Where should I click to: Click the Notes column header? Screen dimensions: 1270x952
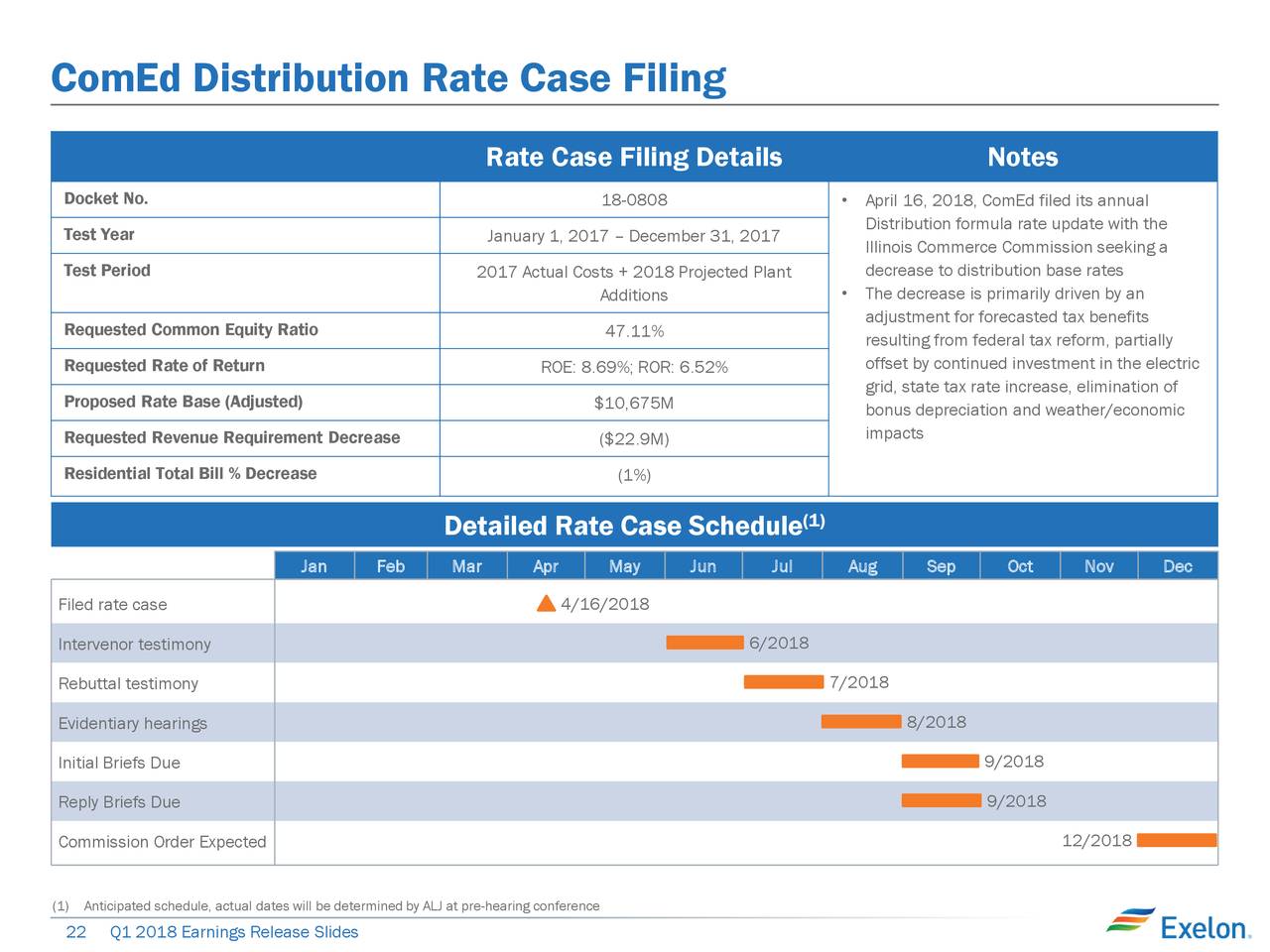pos(1023,158)
